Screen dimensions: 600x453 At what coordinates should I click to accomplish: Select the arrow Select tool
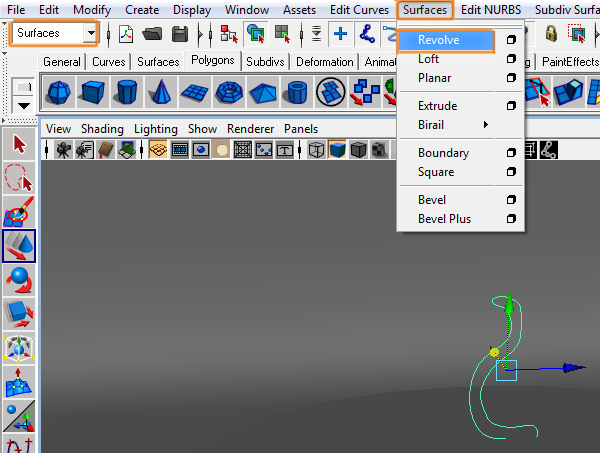19,145
